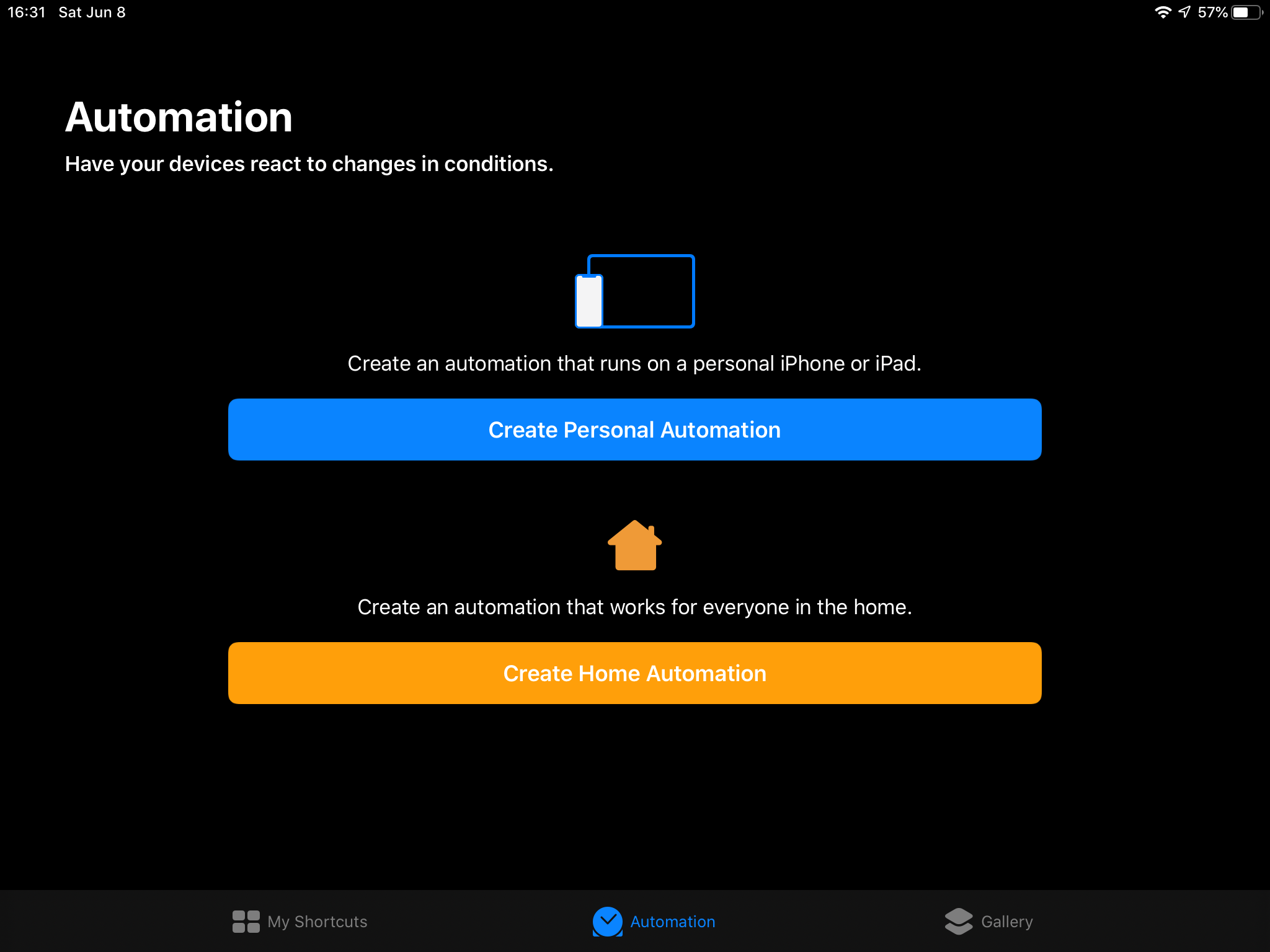
Task: Tap the personal automation description text
Action: [634, 364]
